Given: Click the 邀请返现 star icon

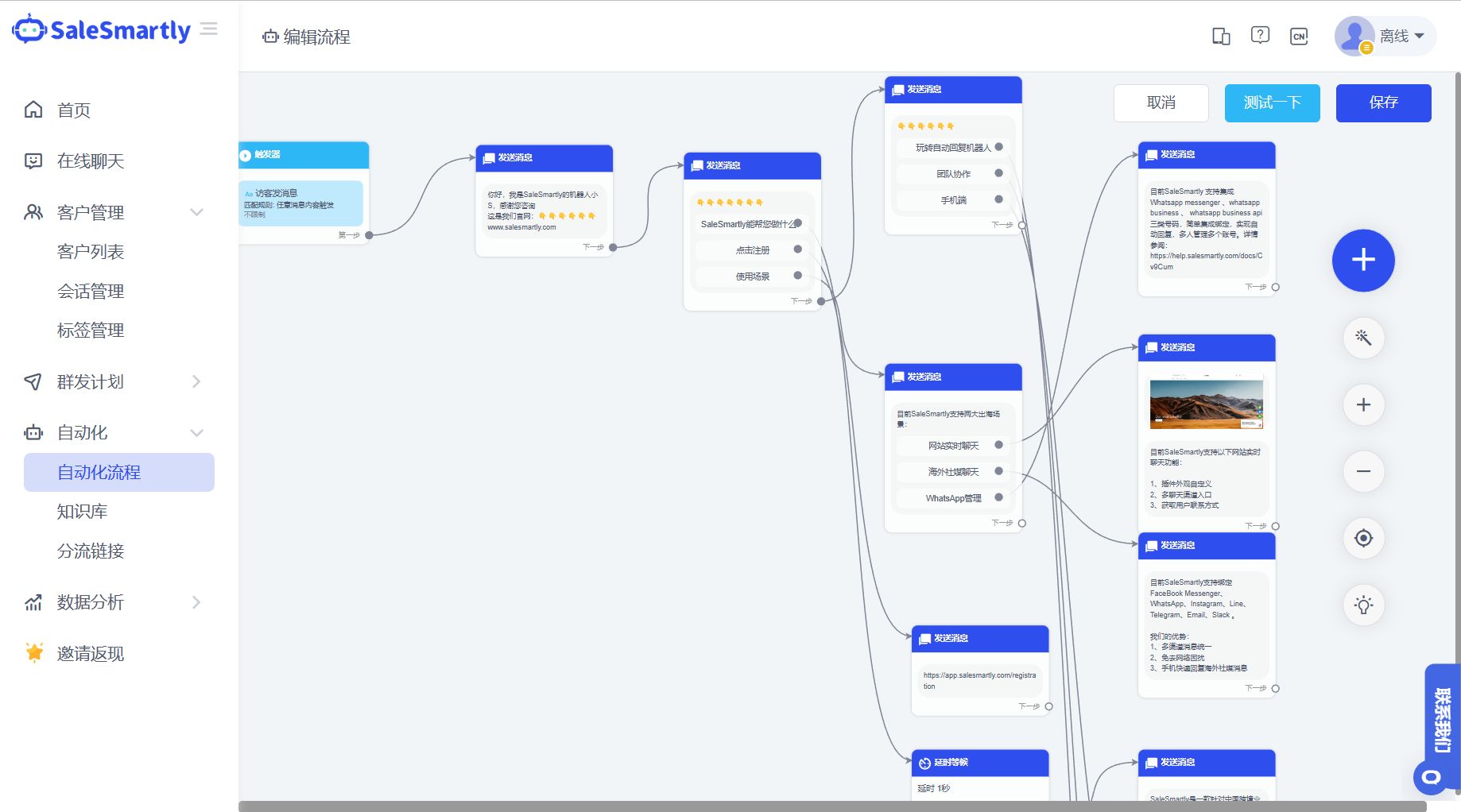Looking at the screenshot, I should pos(34,653).
